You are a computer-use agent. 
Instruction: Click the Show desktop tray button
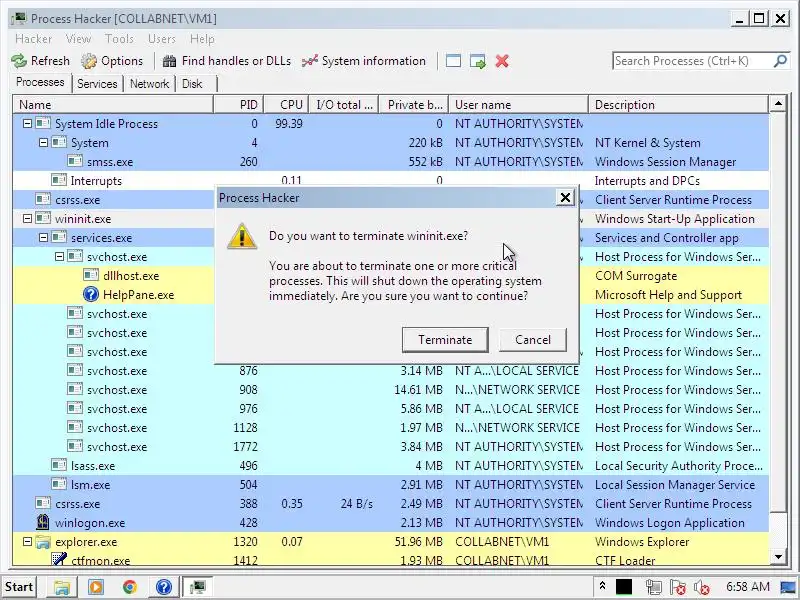[790, 587]
